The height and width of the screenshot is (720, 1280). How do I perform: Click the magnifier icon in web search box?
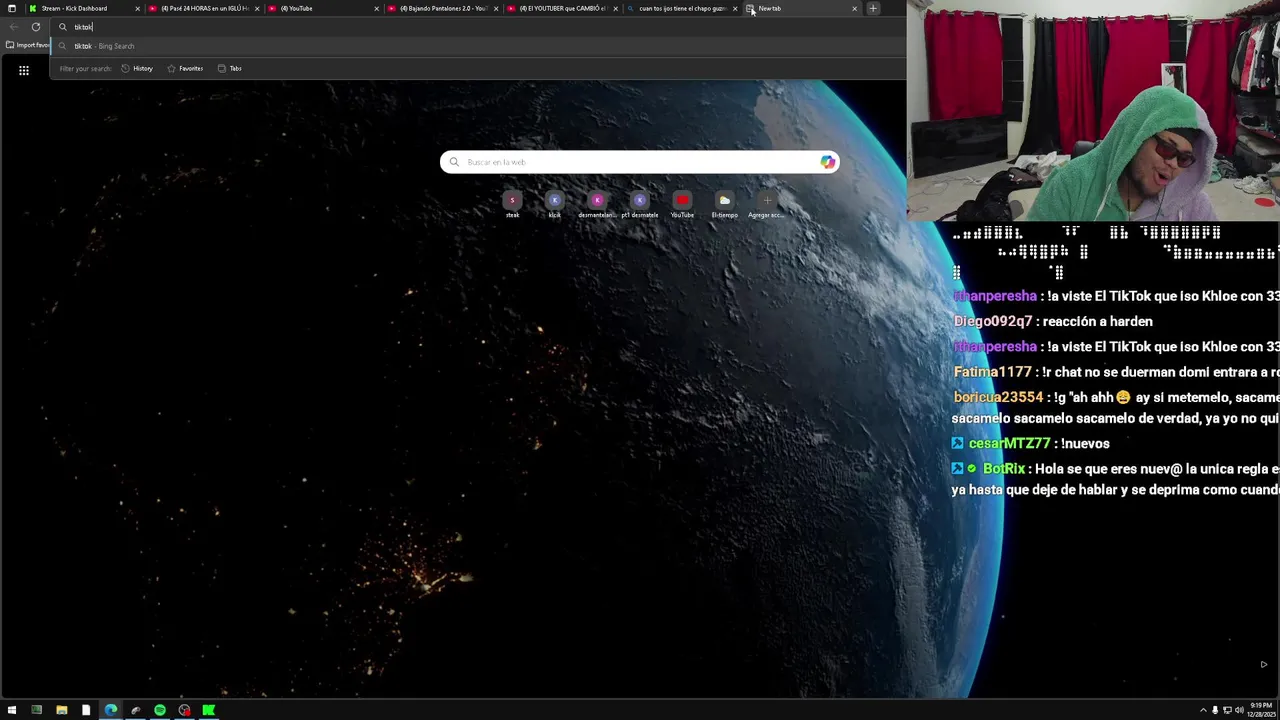[x=454, y=162]
